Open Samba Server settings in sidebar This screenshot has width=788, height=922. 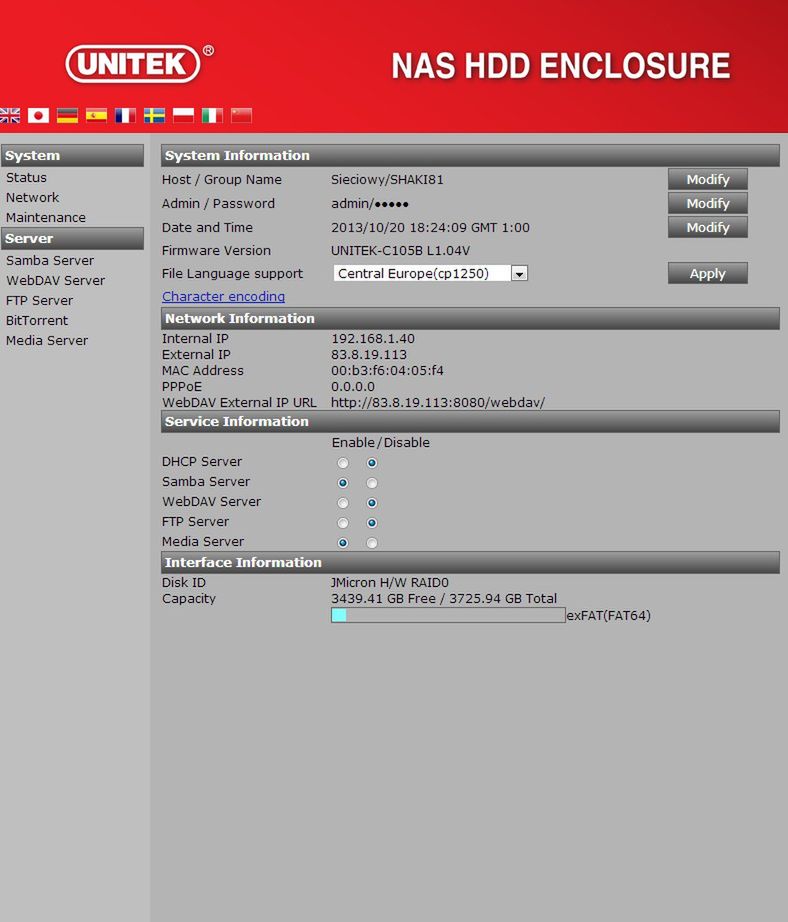coord(50,260)
